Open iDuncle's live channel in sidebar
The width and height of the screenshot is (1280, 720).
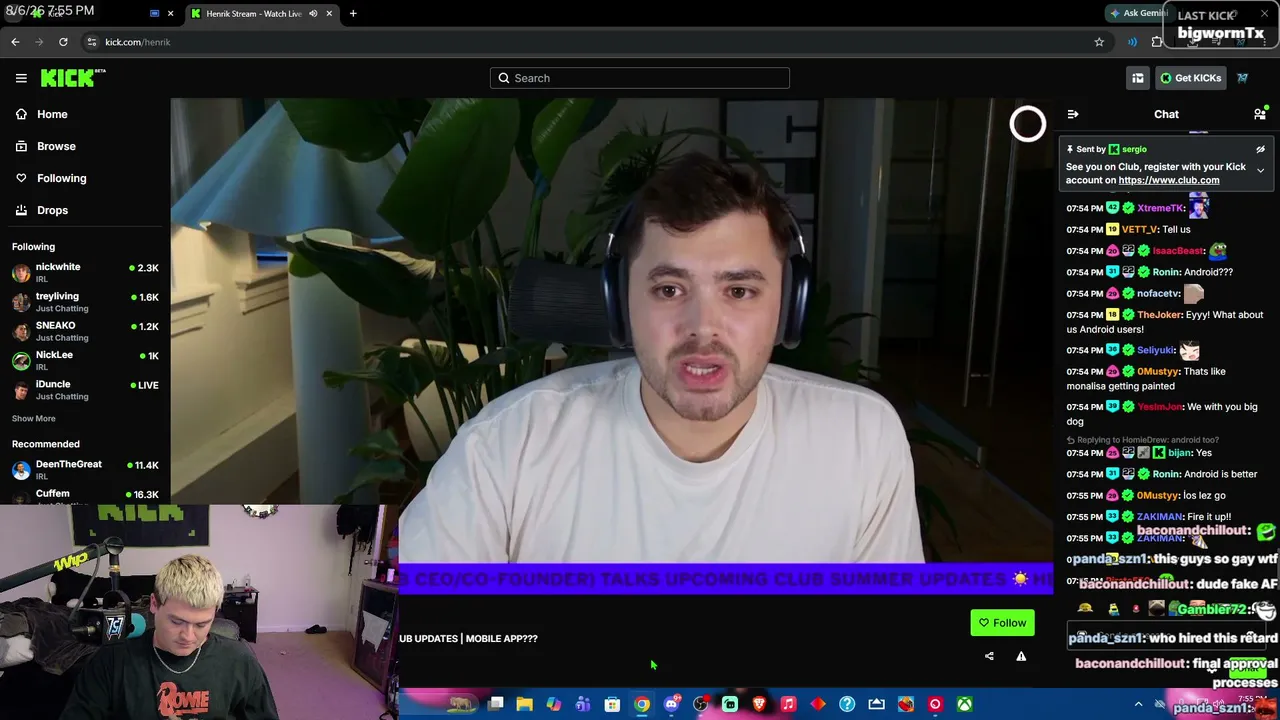pyautogui.click(x=85, y=390)
